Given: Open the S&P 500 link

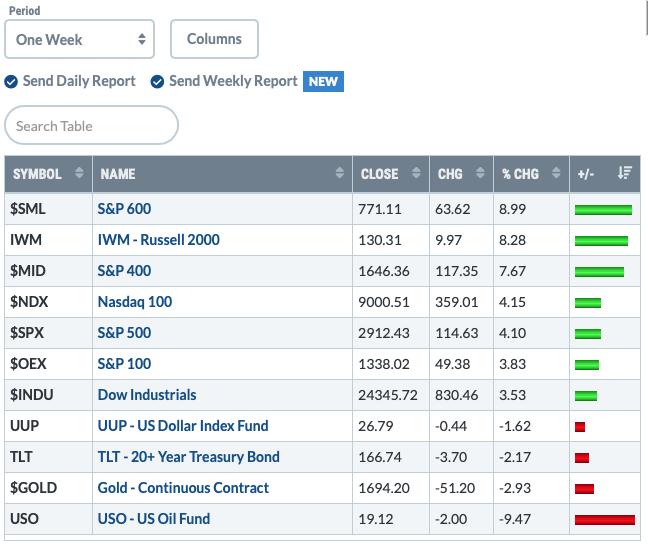Looking at the screenshot, I should coord(124,333).
